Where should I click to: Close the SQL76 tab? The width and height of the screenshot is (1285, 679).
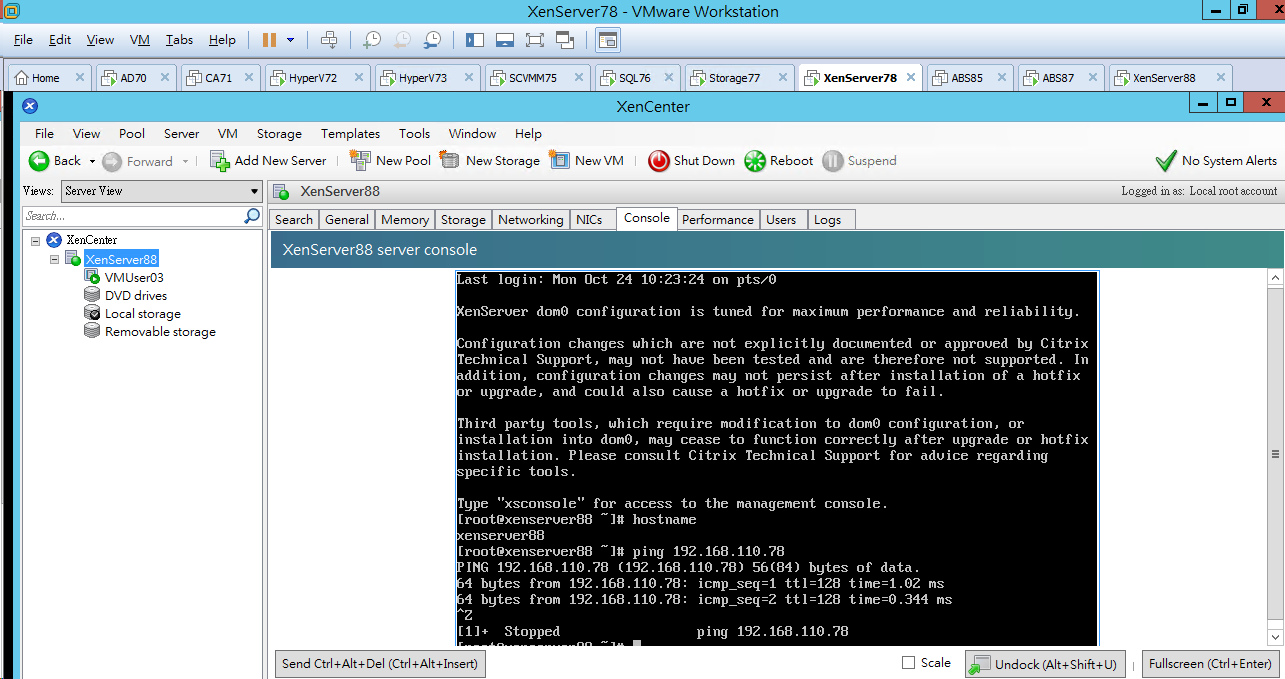point(669,78)
